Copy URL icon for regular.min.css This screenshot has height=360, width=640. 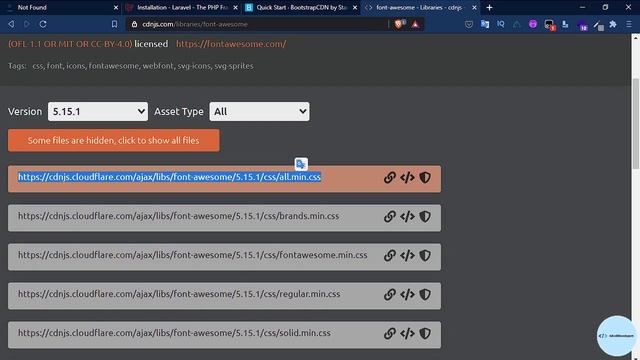tap(390, 294)
